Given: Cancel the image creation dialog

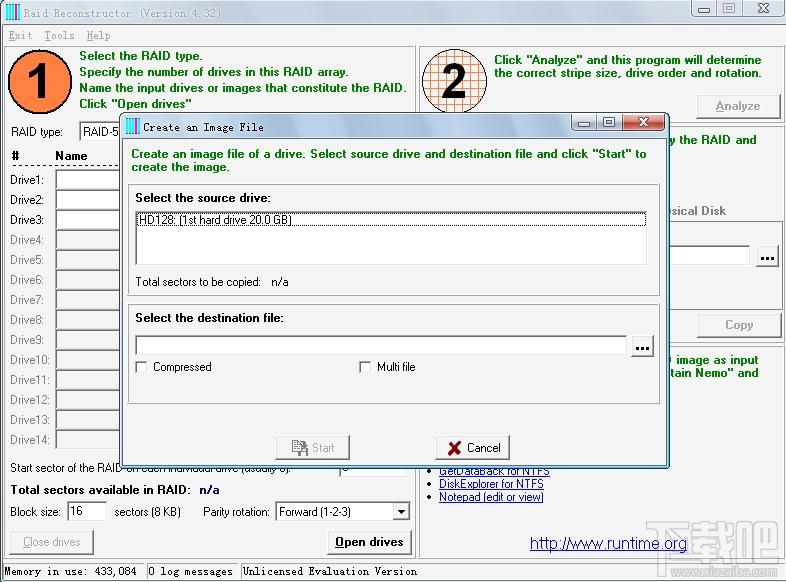Looking at the screenshot, I should tap(473, 448).
